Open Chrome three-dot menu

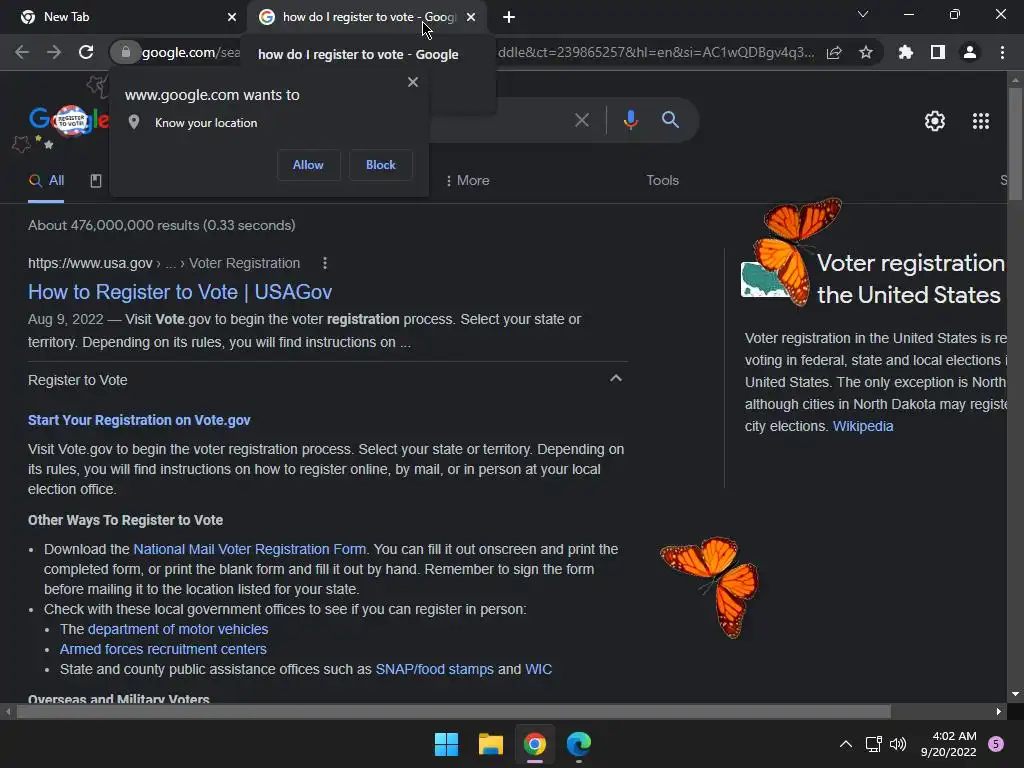pos(1002,52)
